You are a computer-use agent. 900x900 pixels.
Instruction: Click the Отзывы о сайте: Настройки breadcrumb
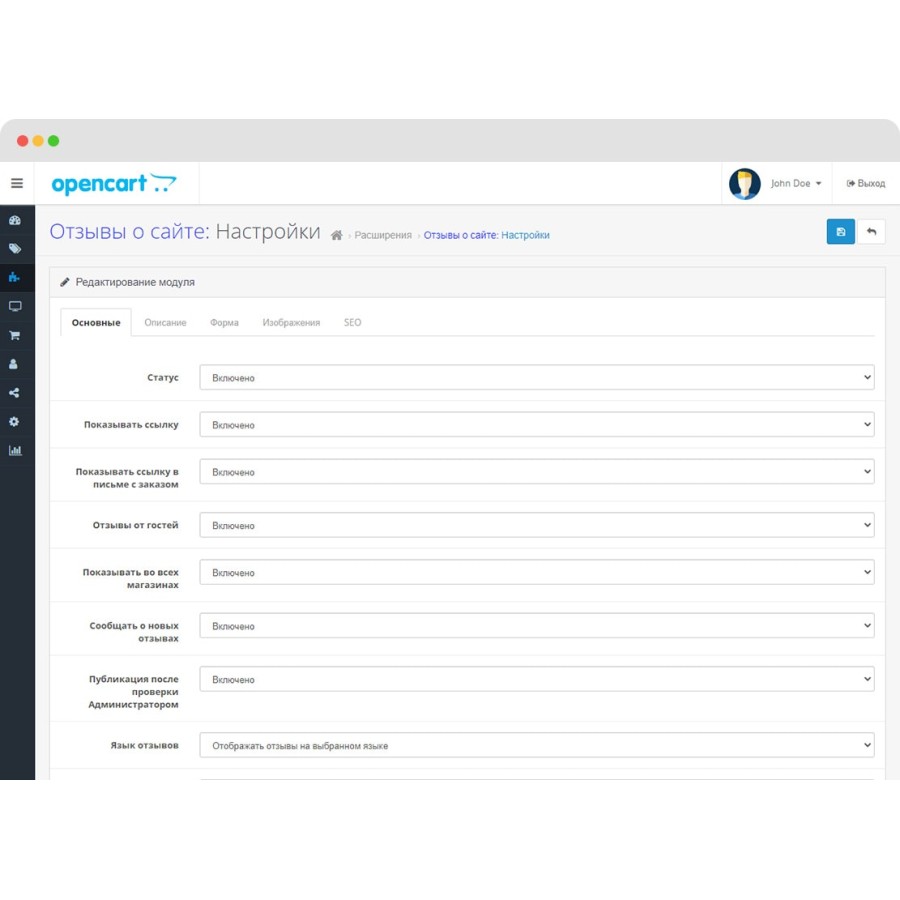(486, 235)
